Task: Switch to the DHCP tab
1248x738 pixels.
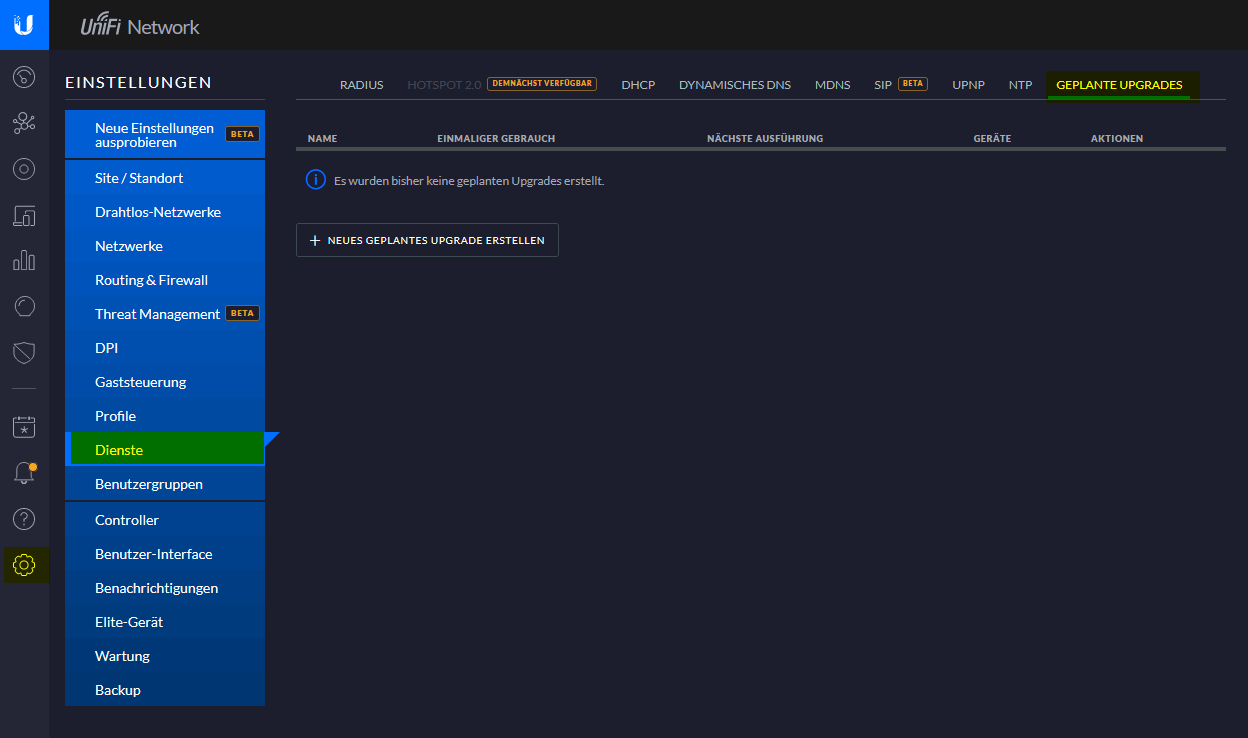Action: pos(638,85)
